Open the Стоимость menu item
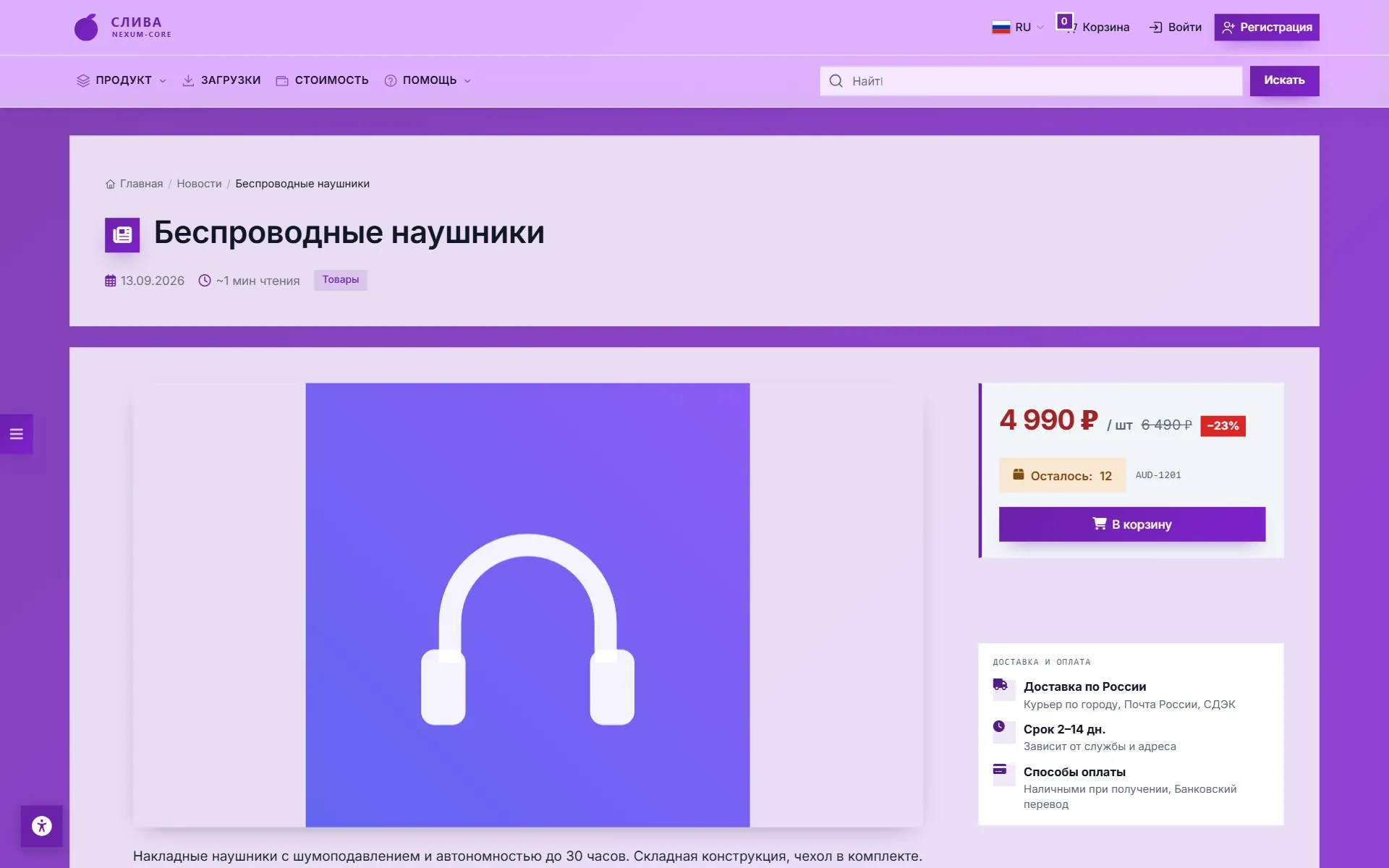The image size is (1389, 868). pos(322,80)
